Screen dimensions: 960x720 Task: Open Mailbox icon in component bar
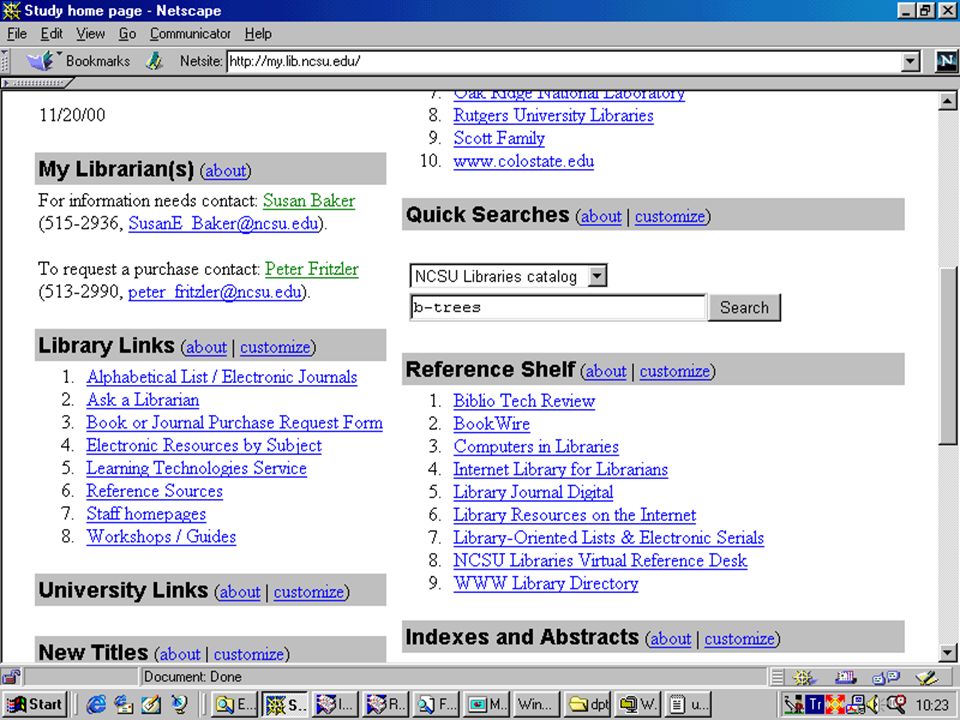pos(845,677)
